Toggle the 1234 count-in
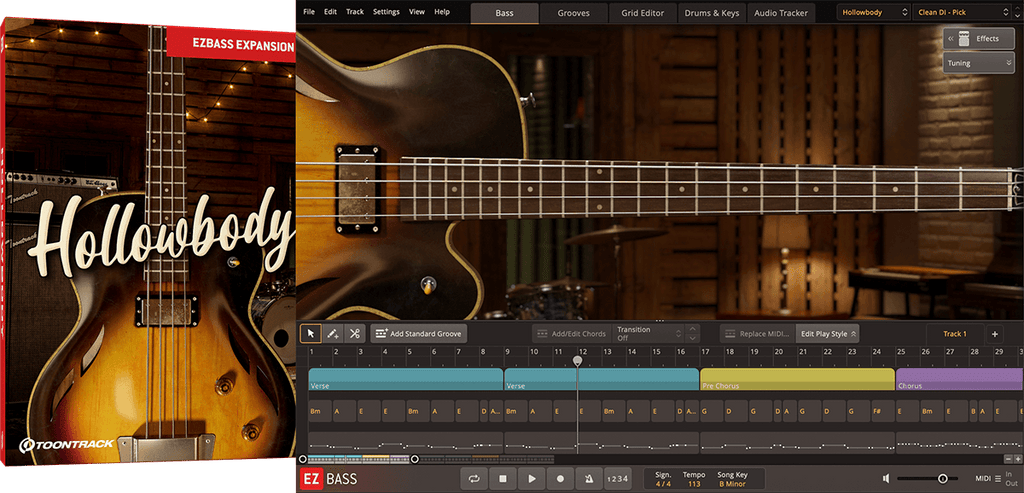This screenshot has height=493, width=1024. 617,479
